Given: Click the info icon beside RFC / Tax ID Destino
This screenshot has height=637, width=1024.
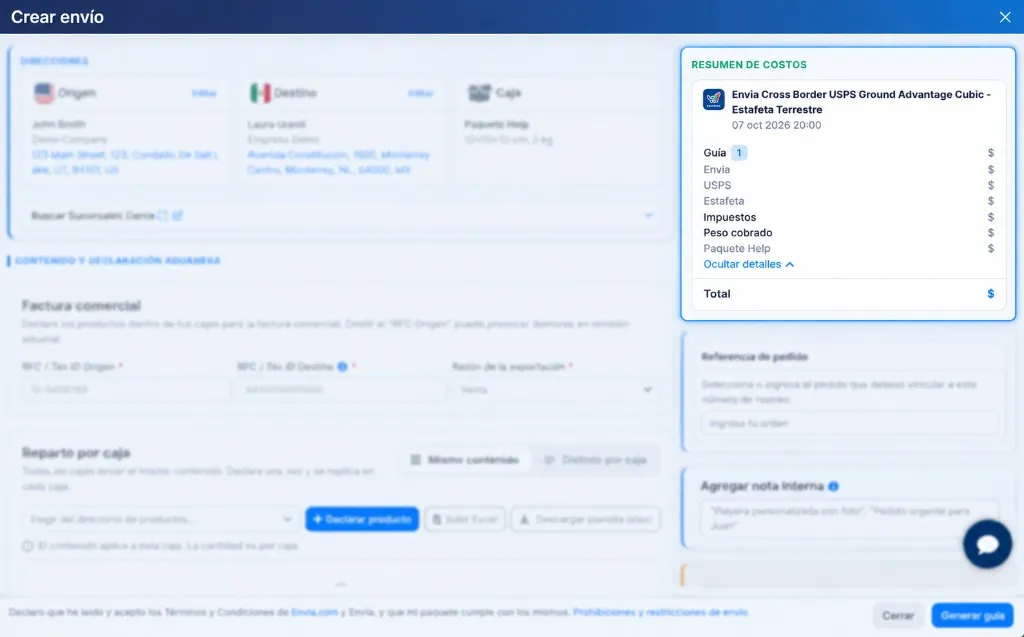Looking at the screenshot, I should 342,367.
